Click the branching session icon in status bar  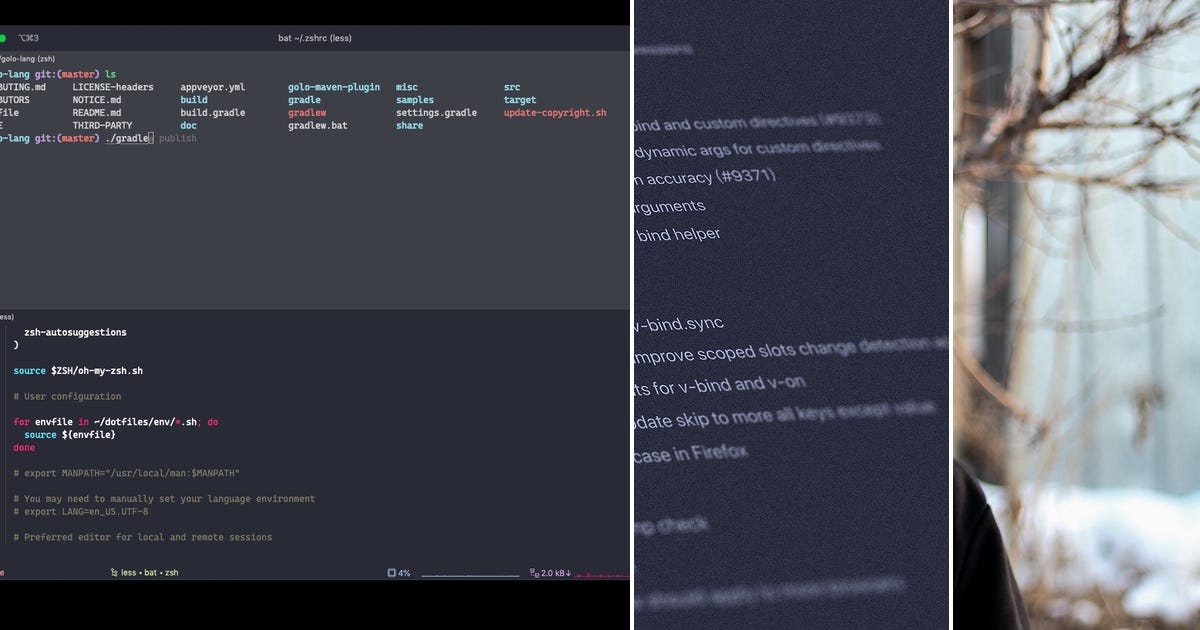pyautogui.click(x=114, y=572)
